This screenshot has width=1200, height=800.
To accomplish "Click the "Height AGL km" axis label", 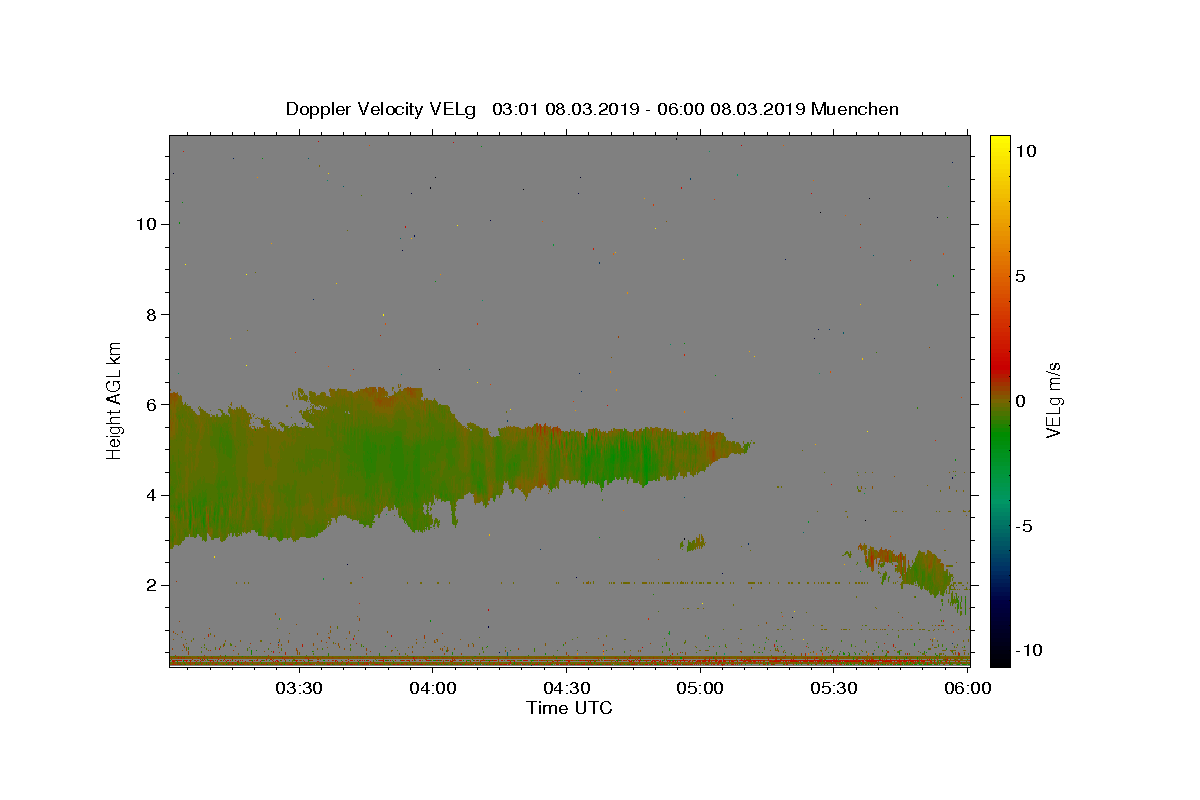I will tap(115, 399).
